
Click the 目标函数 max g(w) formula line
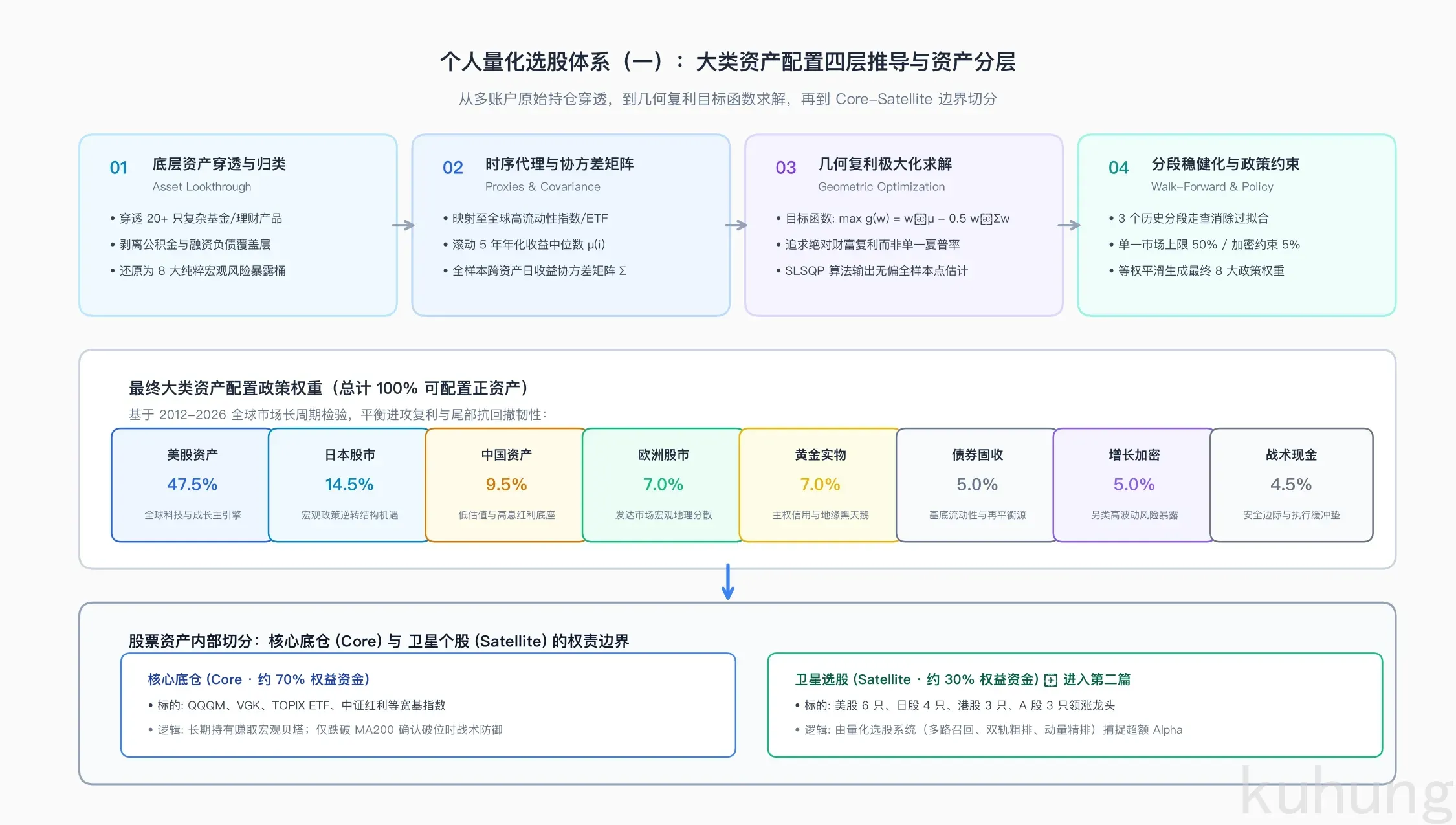(893, 218)
